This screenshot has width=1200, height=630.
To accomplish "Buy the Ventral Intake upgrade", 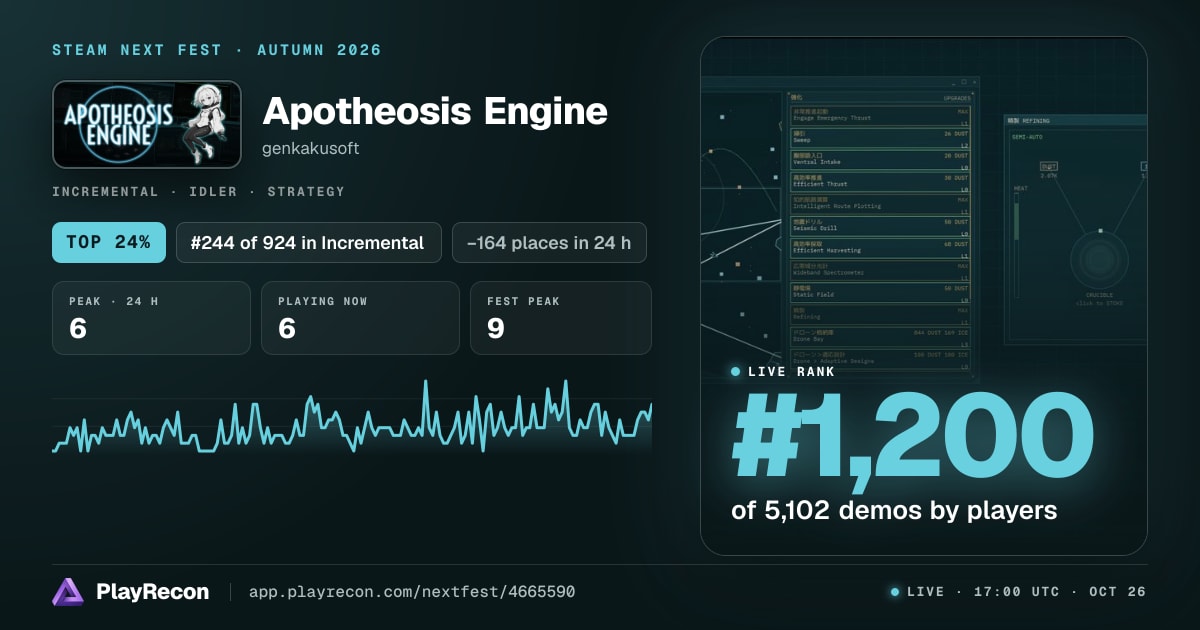I will tap(880, 160).
